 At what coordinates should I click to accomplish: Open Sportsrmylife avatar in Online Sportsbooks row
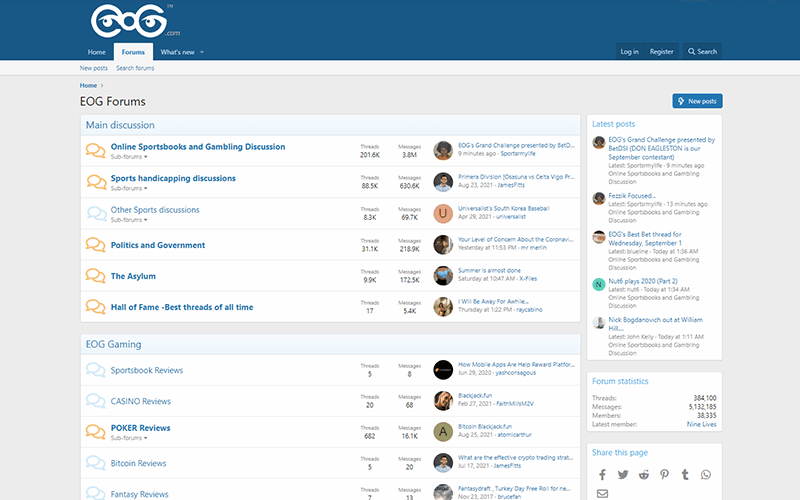pyautogui.click(x=443, y=151)
